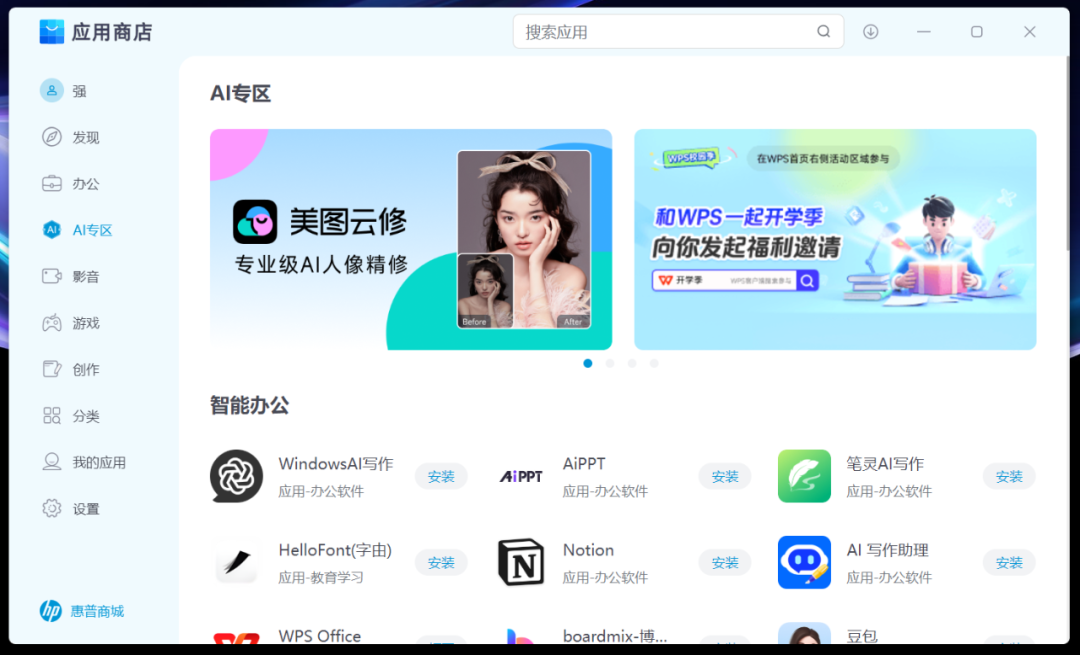Select the second carousel page dot
Image resolution: width=1080 pixels, height=655 pixels.
click(610, 363)
